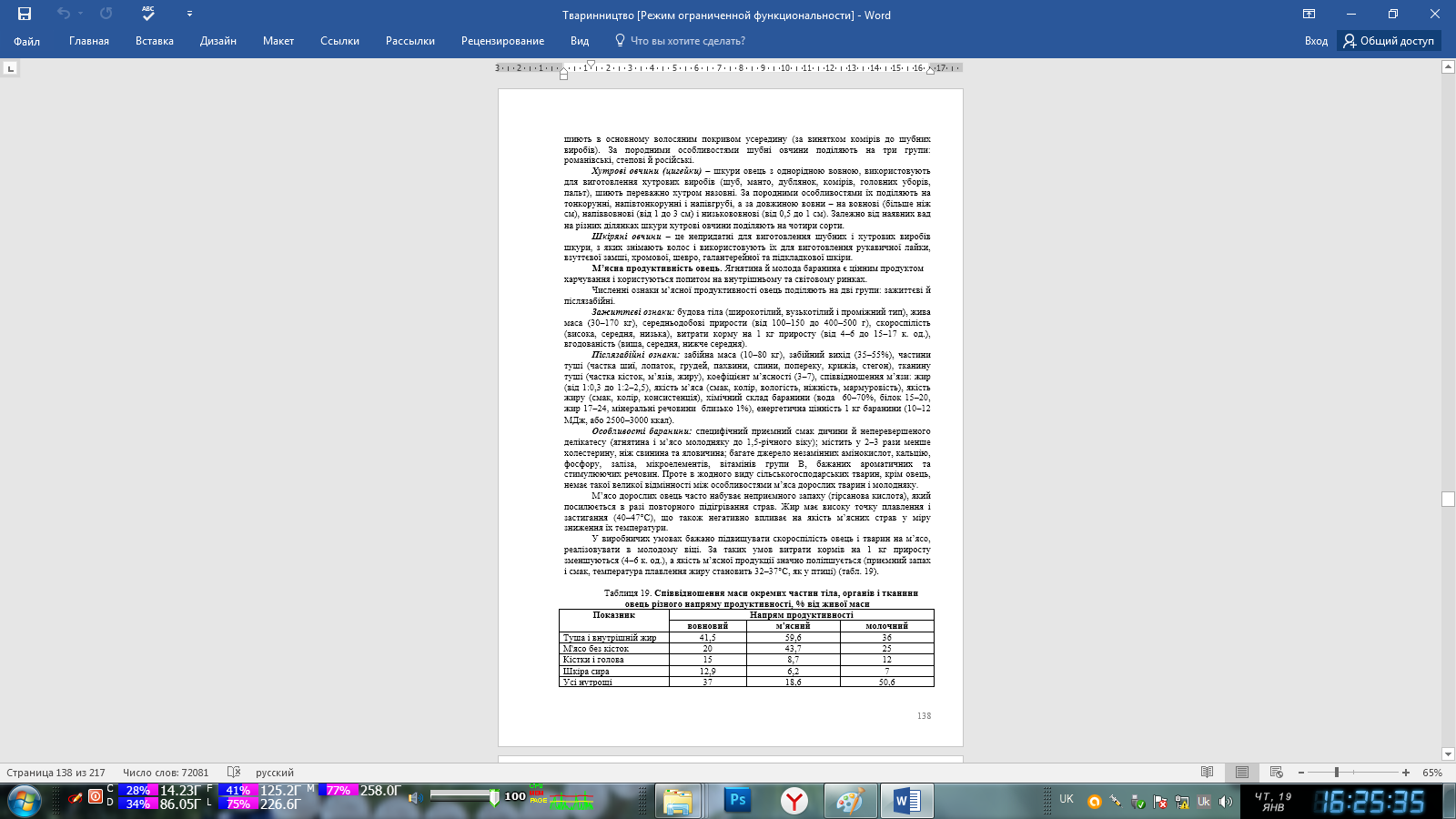Expand the Undo history dropdown arrow
1456x819 pixels.
[81, 14]
